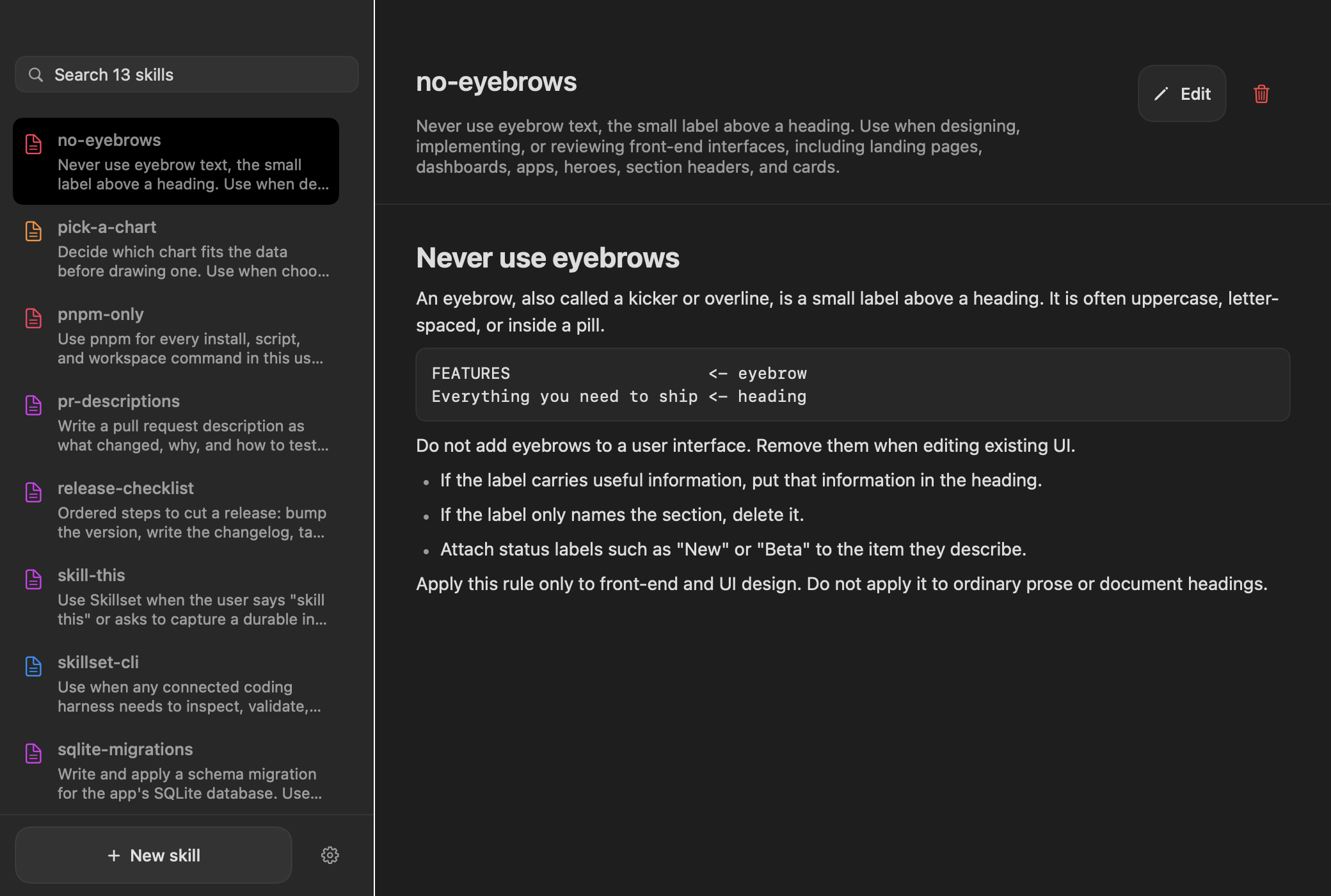Click the 'Everything you need to ship' code line

[619, 396]
